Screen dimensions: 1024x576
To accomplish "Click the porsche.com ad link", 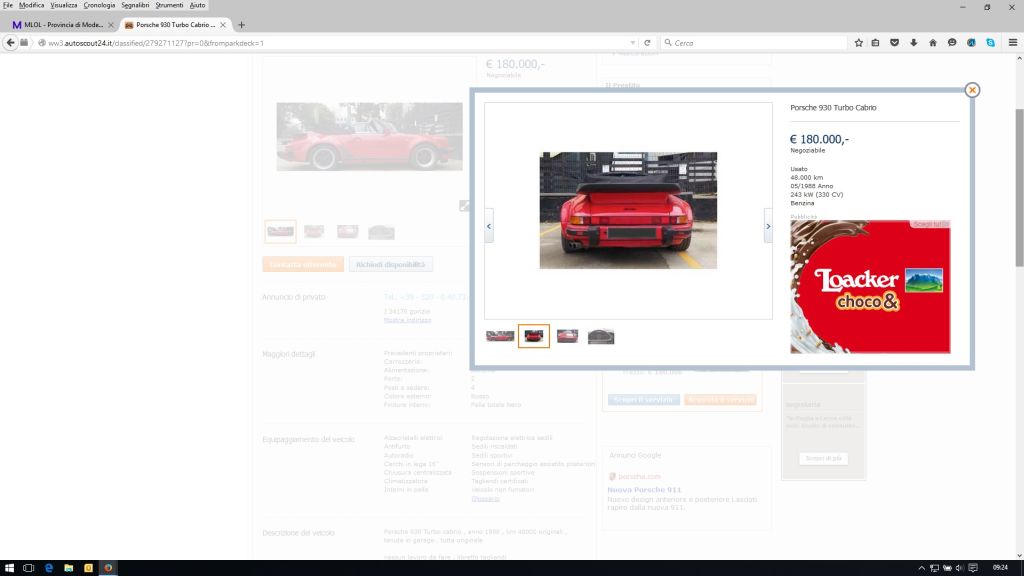I will (639, 477).
